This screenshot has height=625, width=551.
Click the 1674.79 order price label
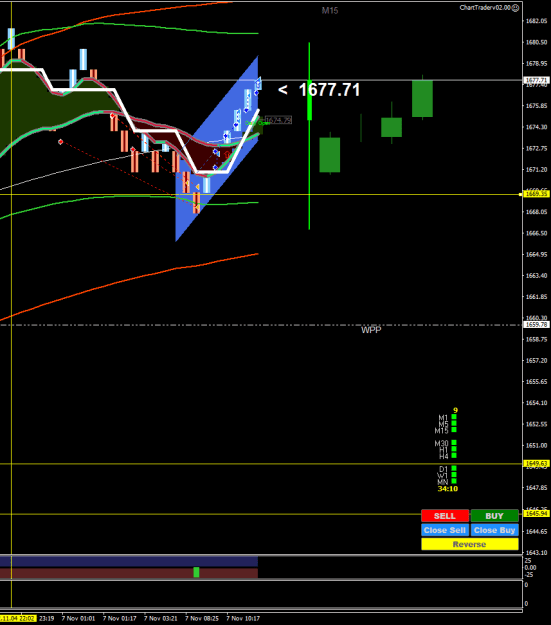click(278, 120)
